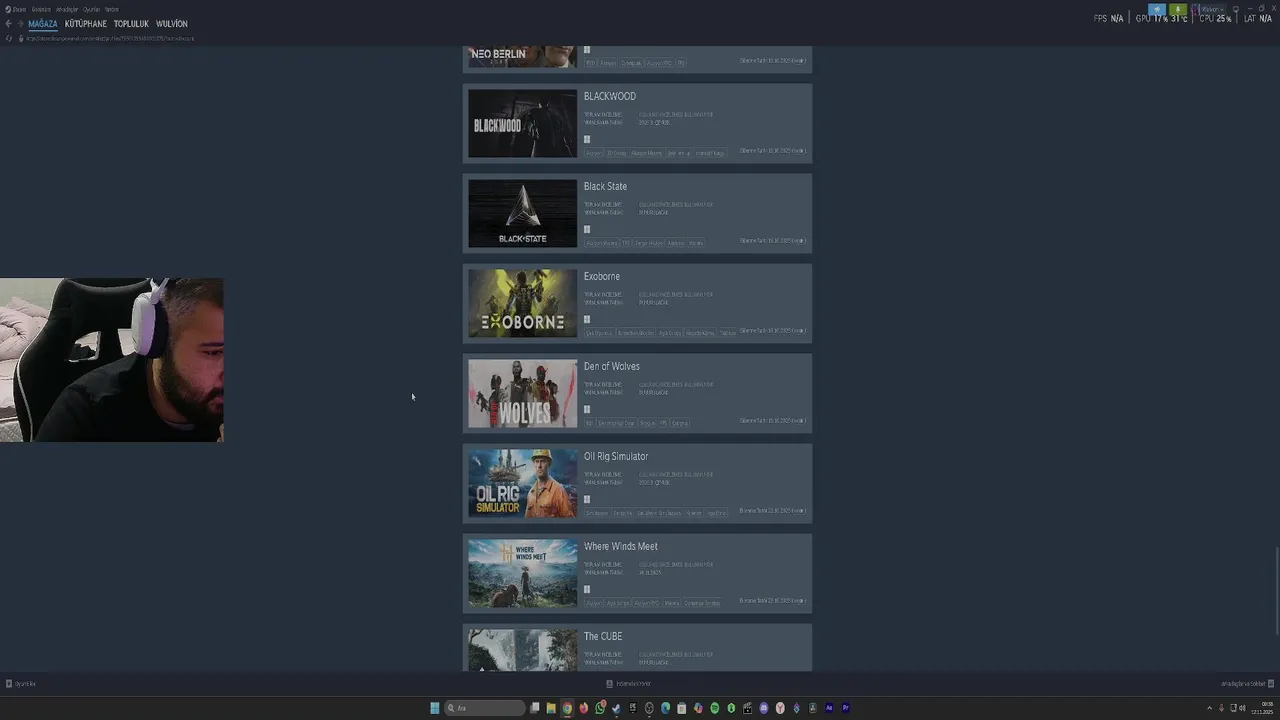1280x720 pixels.
Task: Open the Oil Rig Simulator title link
Action: click(616, 456)
